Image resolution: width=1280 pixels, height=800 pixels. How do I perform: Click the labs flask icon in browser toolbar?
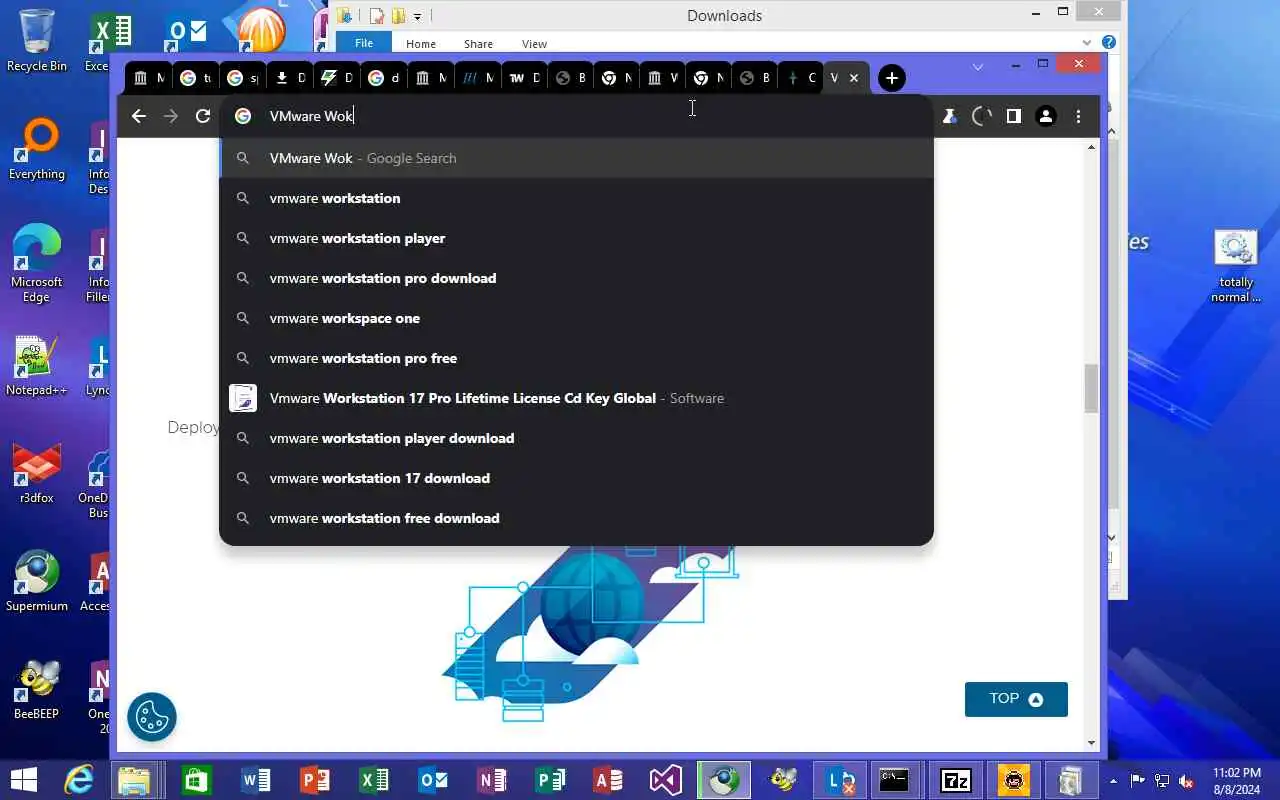click(x=950, y=116)
